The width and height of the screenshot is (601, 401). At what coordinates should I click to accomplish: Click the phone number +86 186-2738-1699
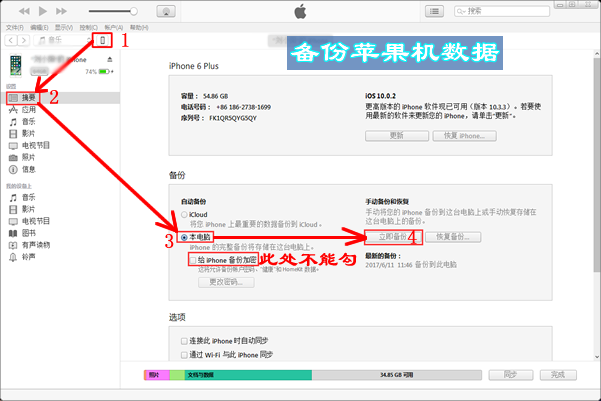[x=243, y=107]
